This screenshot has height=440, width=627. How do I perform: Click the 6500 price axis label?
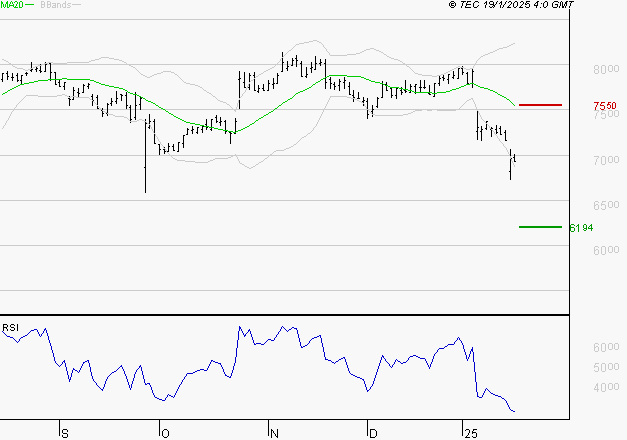tap(606, 205)
